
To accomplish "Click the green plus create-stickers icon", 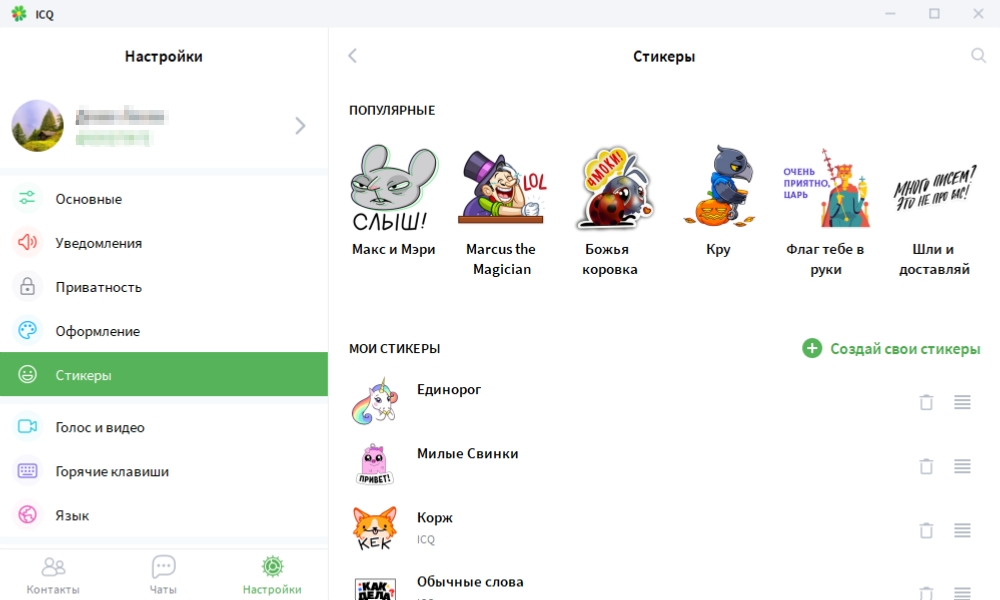I will click(812, 348).
